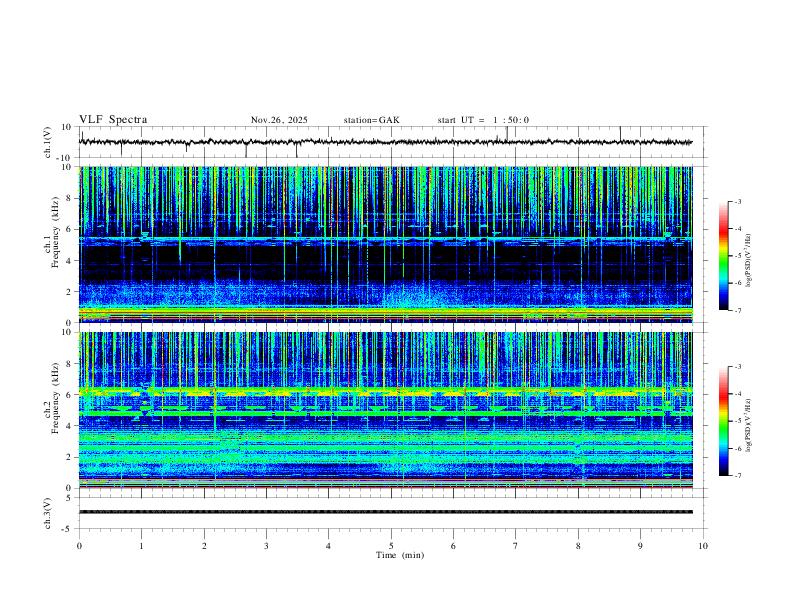Click the "9" tick on the time axis

pos(640,546)
